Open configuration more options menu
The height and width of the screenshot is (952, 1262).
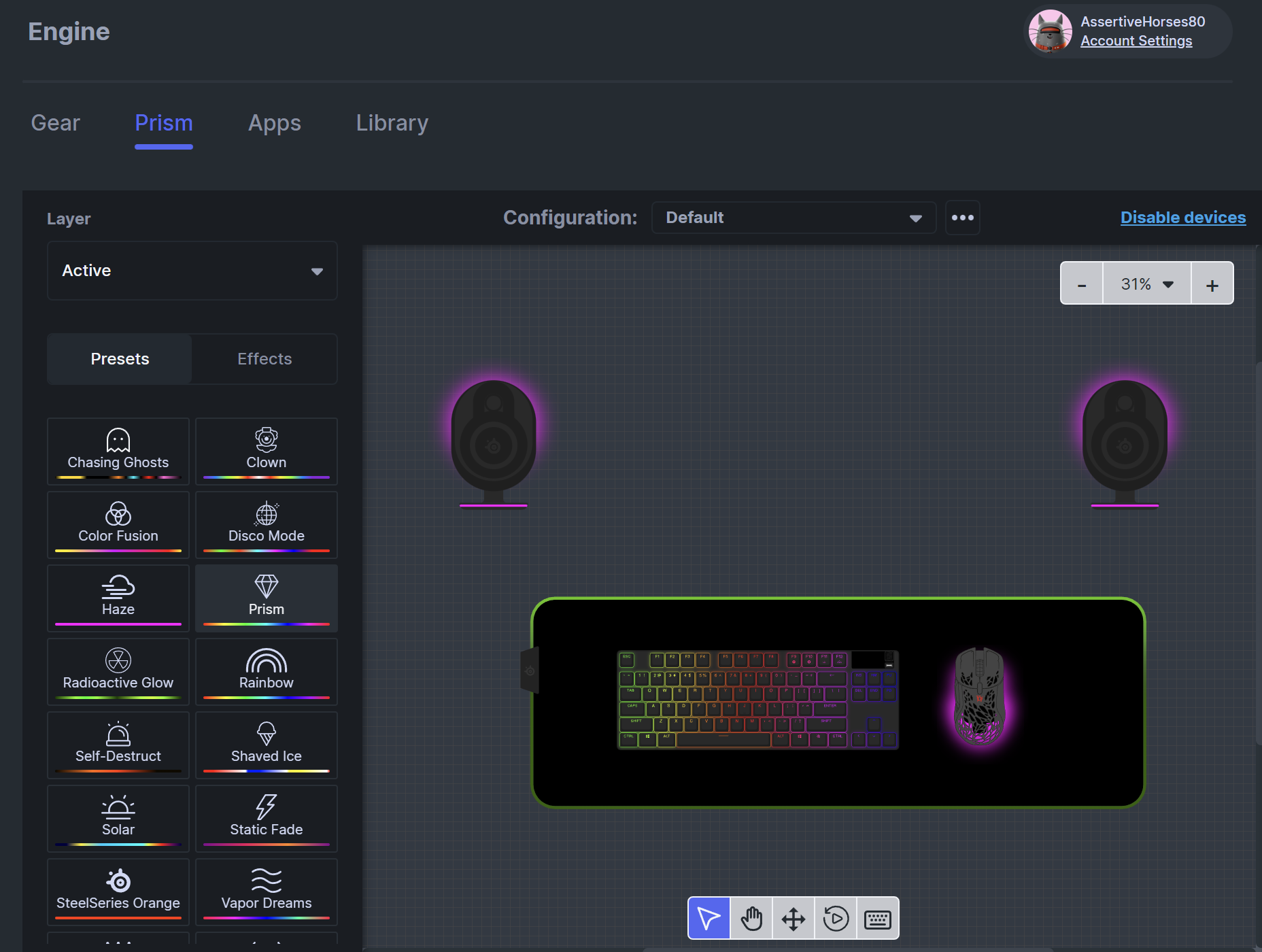tap(963, 218)
